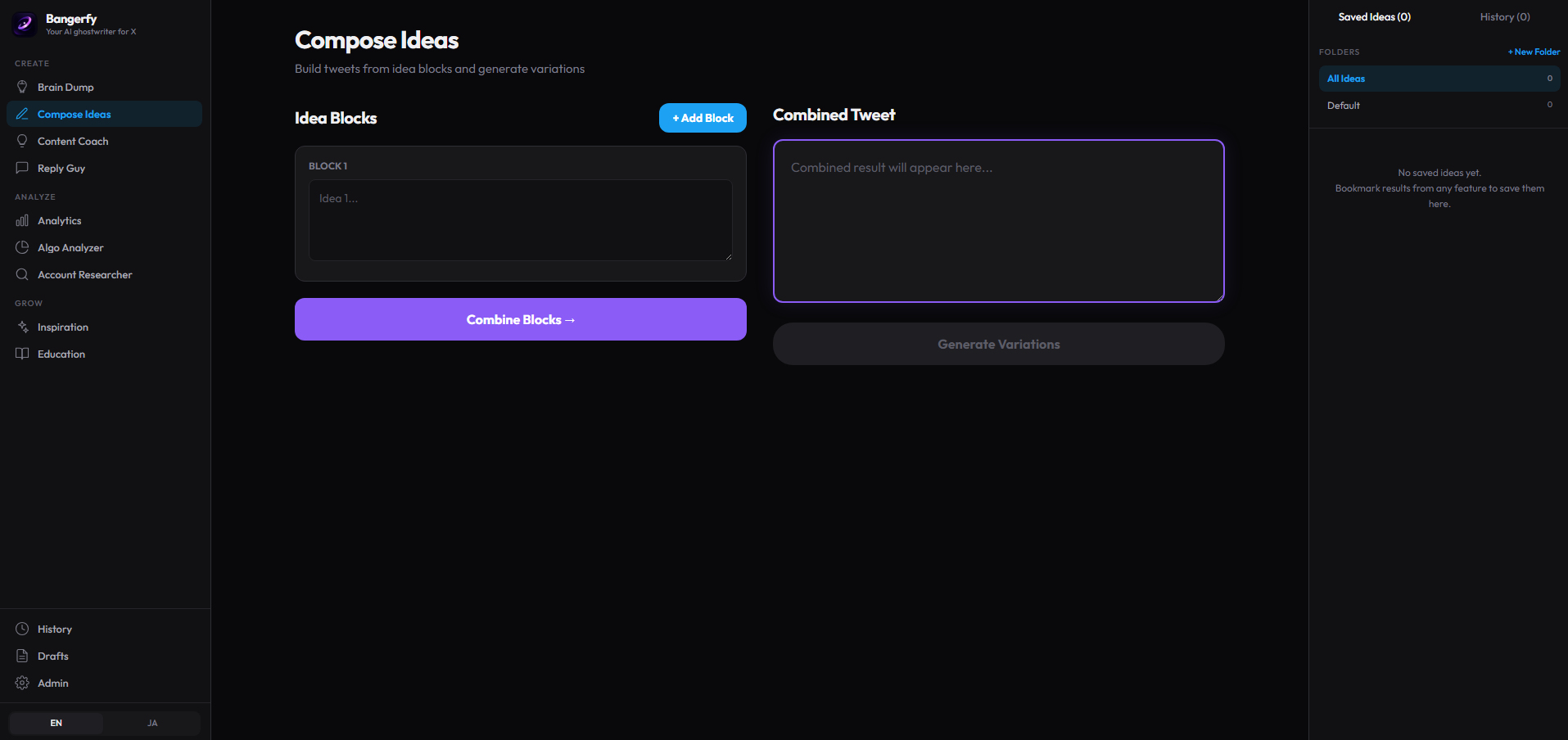Open the Inspiration section
This screenshot has height=740, width=1568.
[x=63, y=327]
